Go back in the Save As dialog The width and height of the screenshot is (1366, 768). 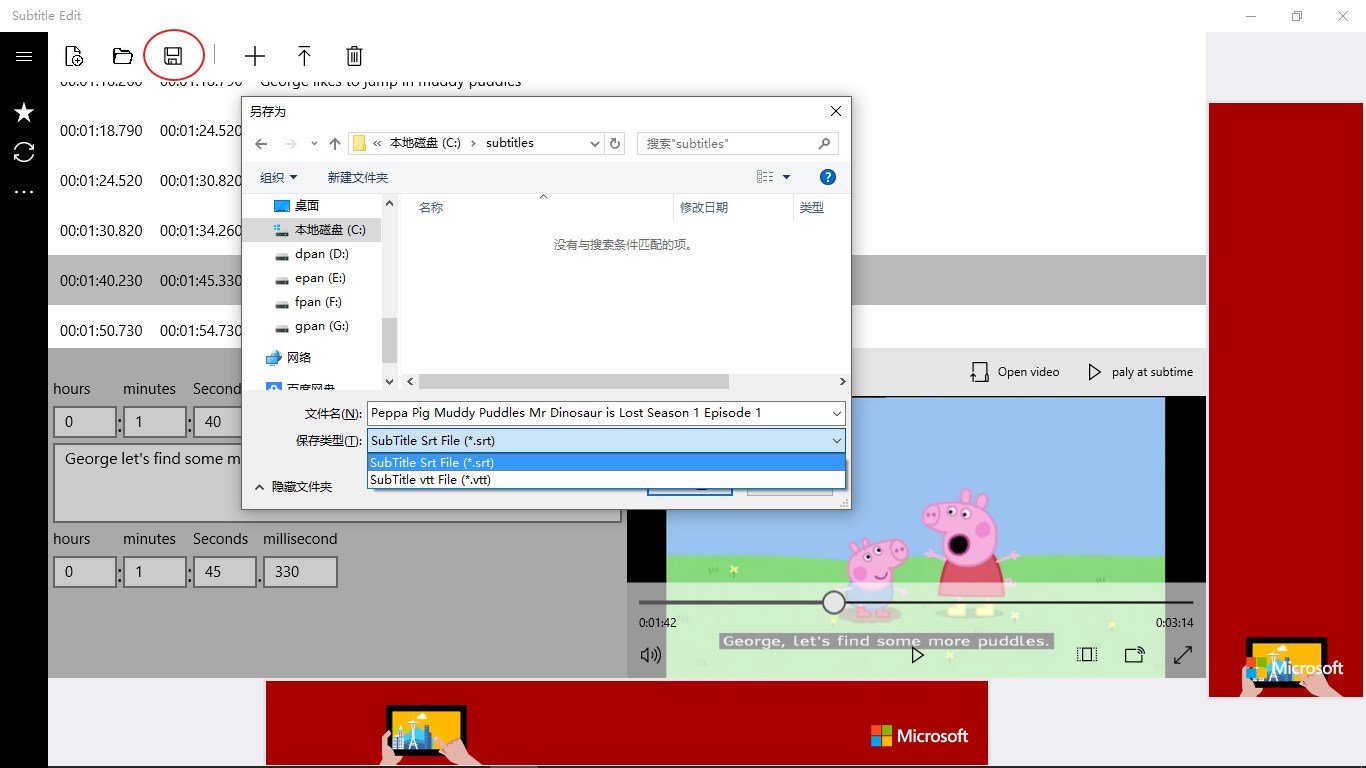click(x=262, y=144)
